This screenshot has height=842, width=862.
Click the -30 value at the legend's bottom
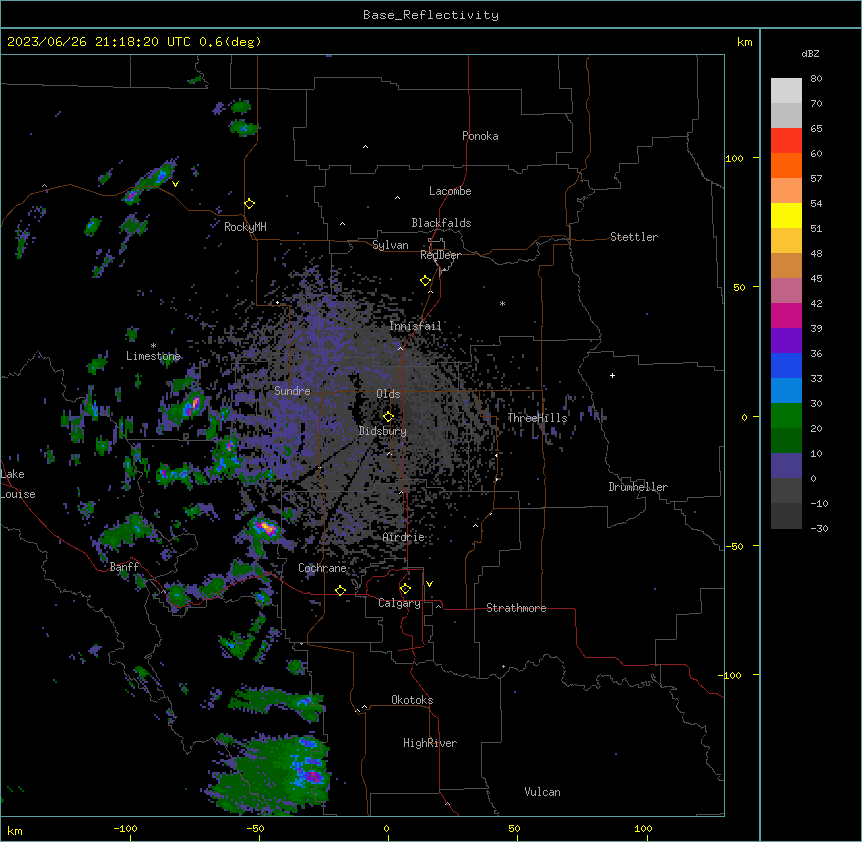pyautogui.click(x=819, y=528)
